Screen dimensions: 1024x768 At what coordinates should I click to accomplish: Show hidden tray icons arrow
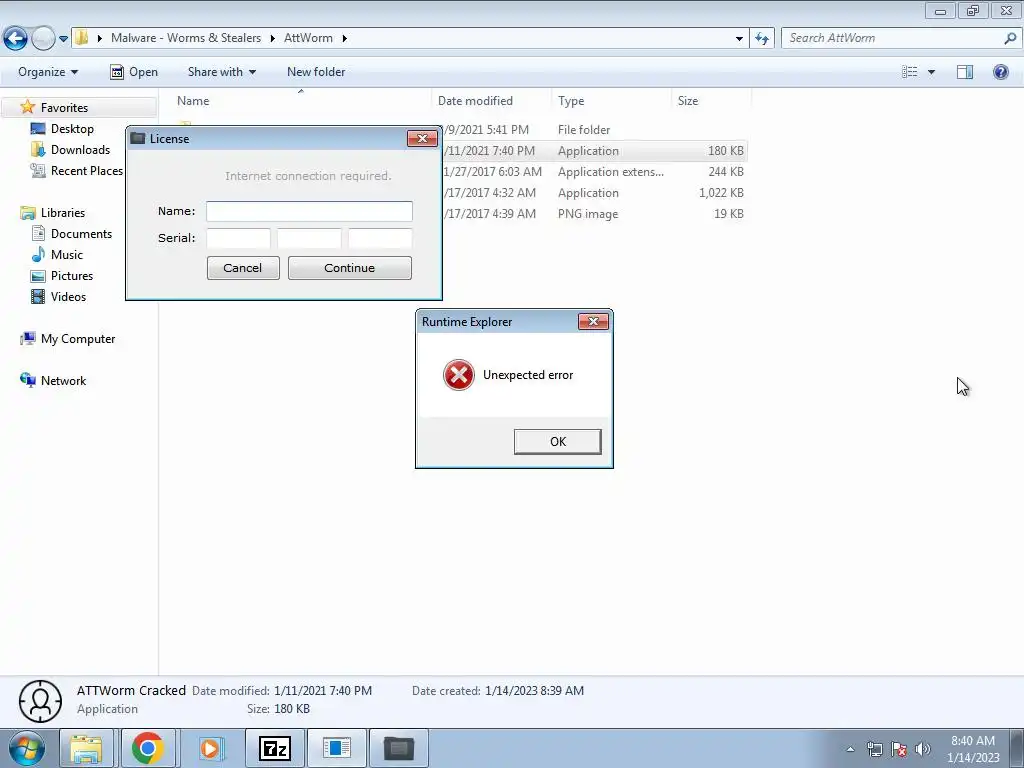[850, 749]
